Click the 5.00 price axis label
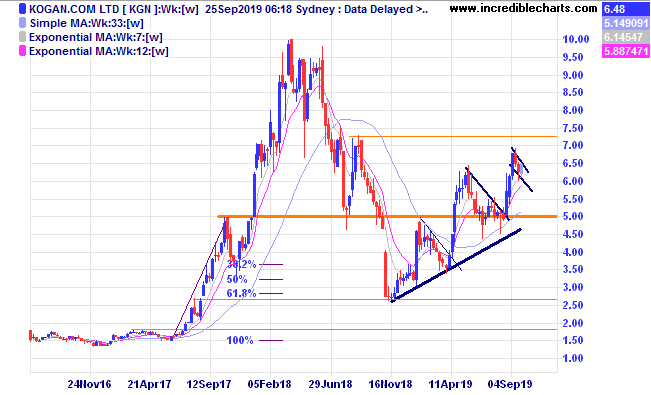Screen dimensions: 651x395 point(573,216)
